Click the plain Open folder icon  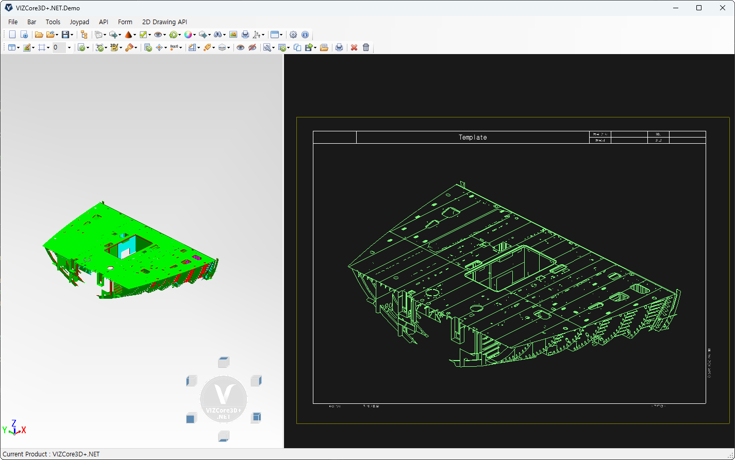pyautogui.click(x=38, y=34)
